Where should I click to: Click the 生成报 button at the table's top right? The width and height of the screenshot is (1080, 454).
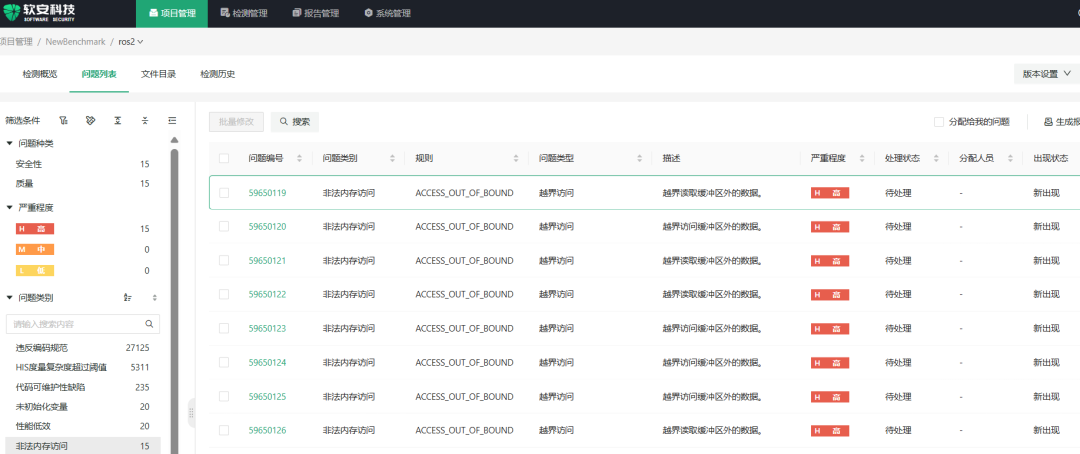tap(1061, 122)
